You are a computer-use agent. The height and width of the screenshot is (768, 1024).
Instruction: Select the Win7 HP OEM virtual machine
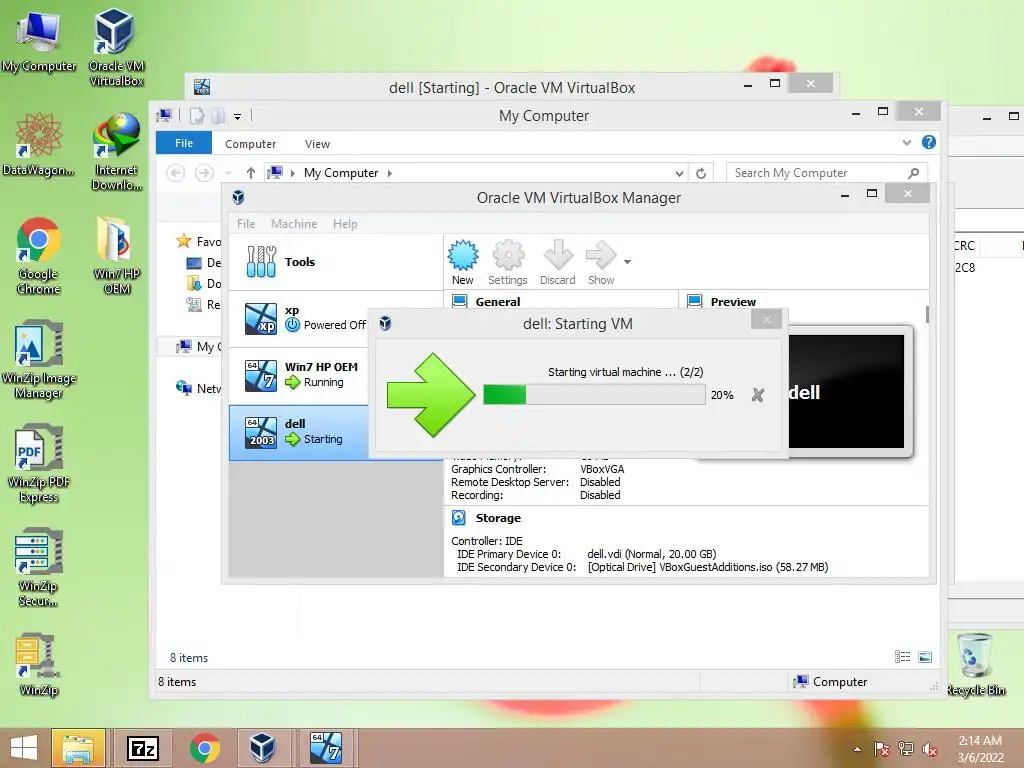(298, 375)
